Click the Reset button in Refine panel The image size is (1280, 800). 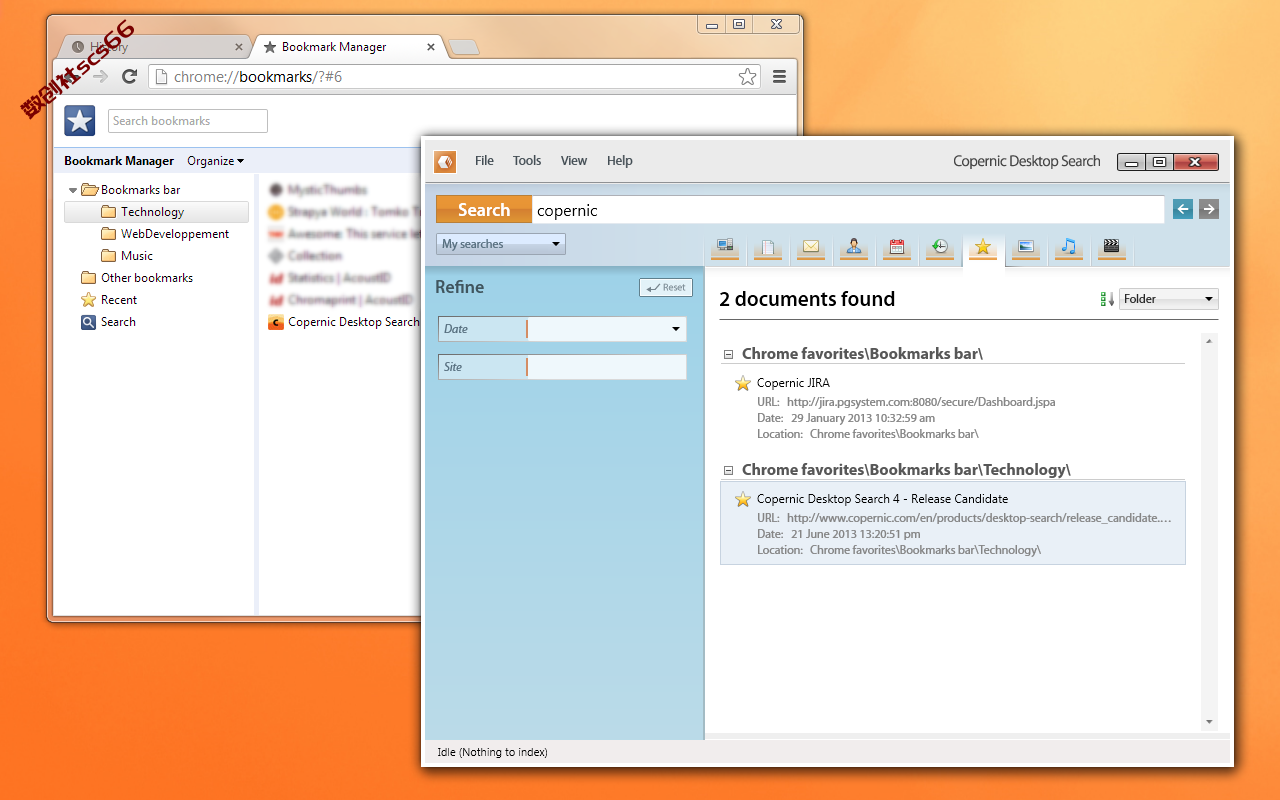tap(666, 287)
